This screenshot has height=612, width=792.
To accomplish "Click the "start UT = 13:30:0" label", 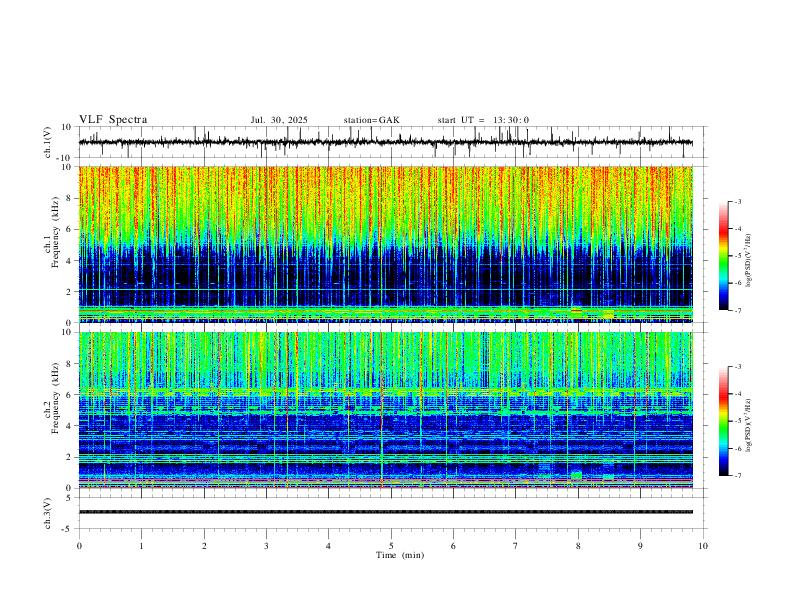I will tap(483, 120).
